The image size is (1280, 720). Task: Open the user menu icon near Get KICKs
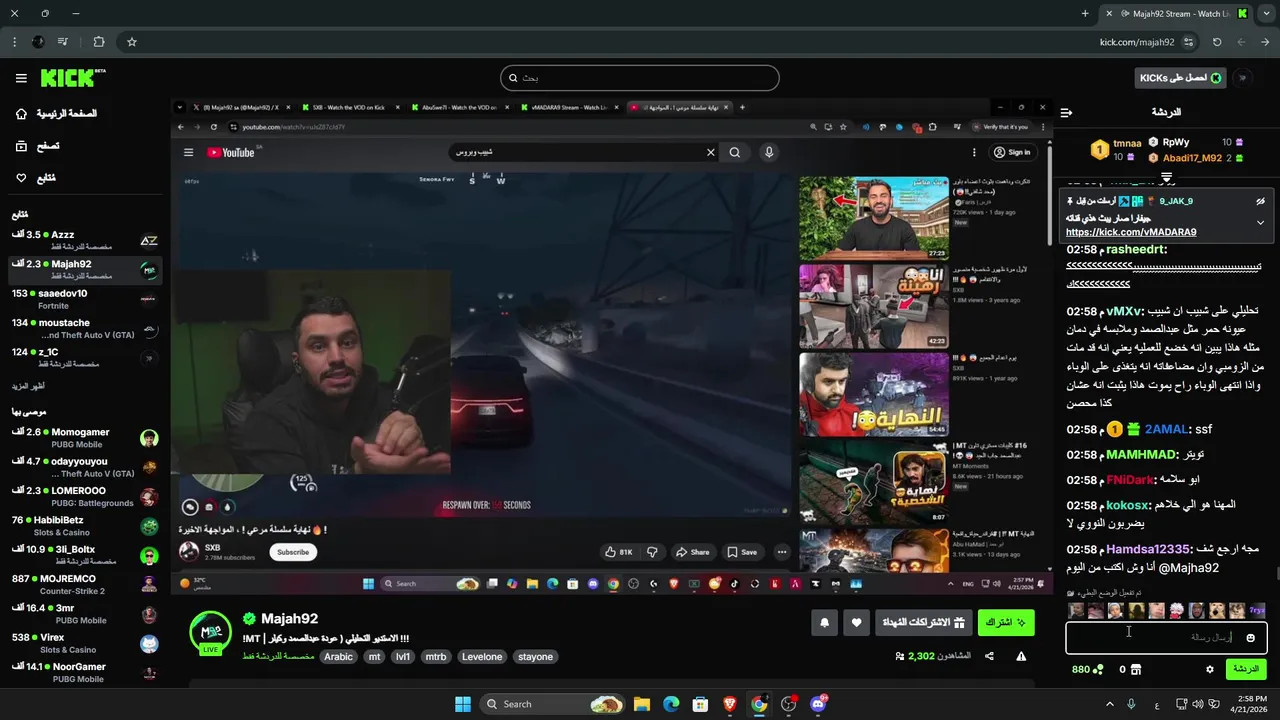(1243, 78)
